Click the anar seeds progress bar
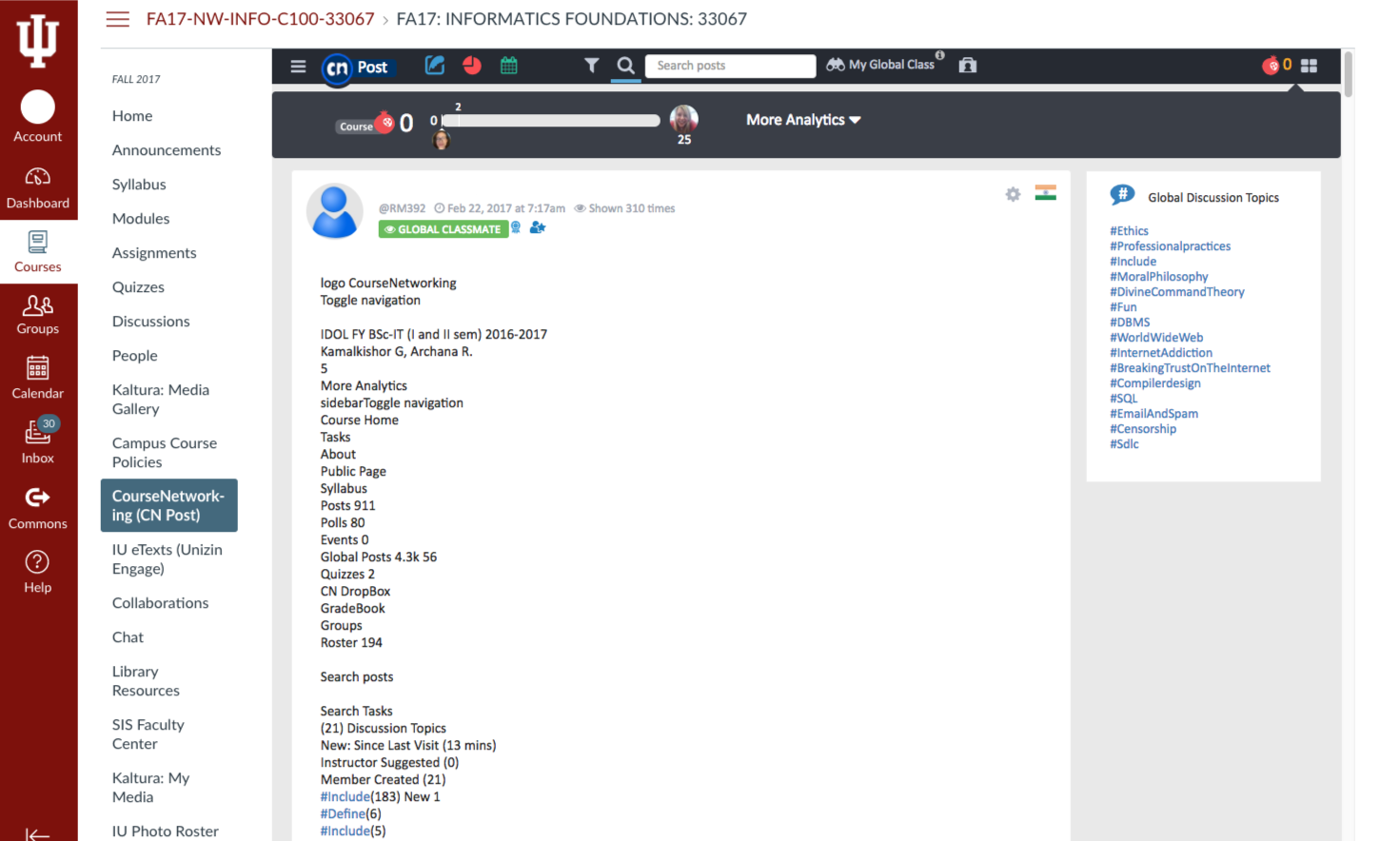Screen dimensions: 1400x841 click(552, 121)
